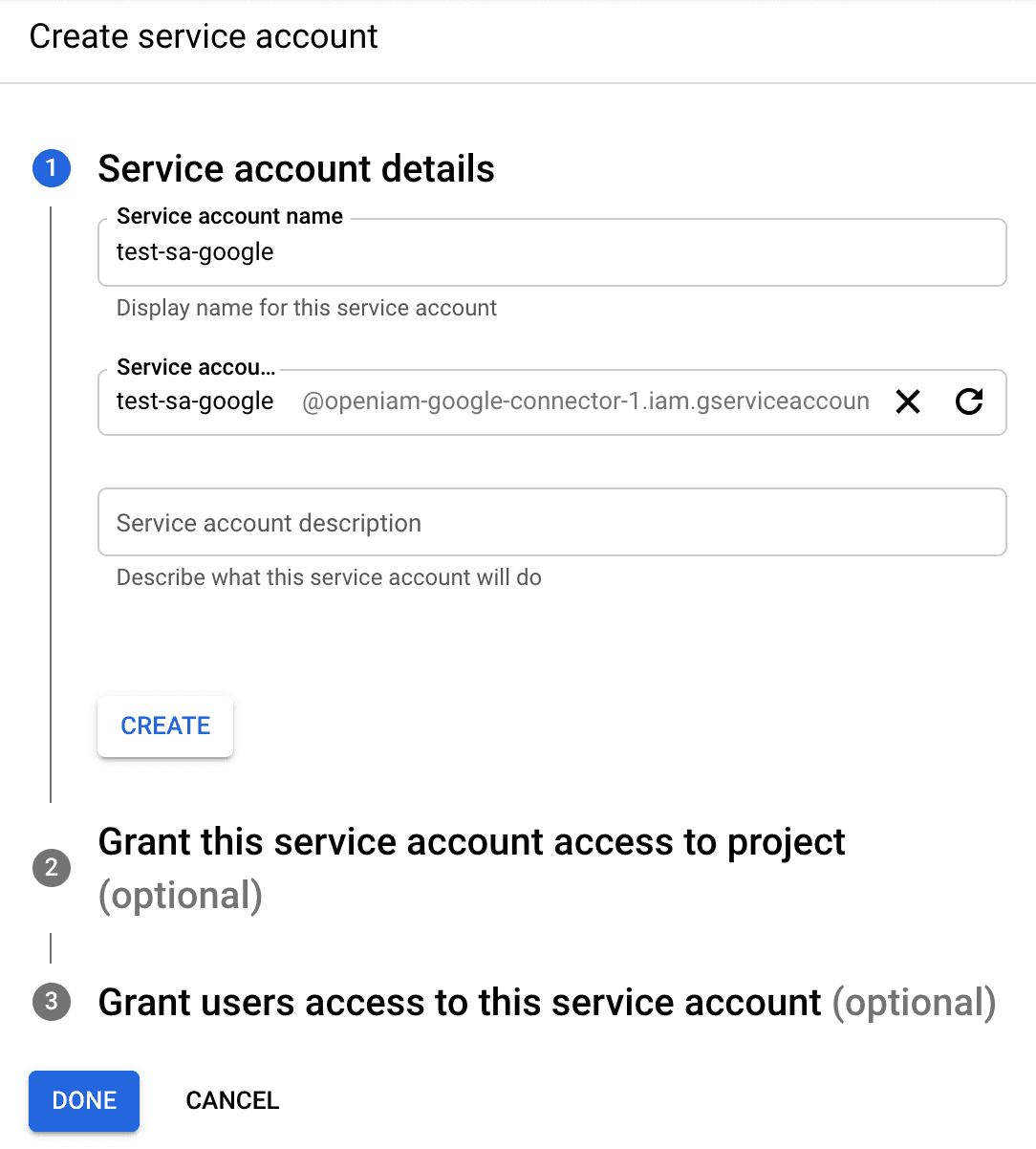Click the blue step 1 circle
This screenshot has height=1149, width=1036.
(52, 168)
